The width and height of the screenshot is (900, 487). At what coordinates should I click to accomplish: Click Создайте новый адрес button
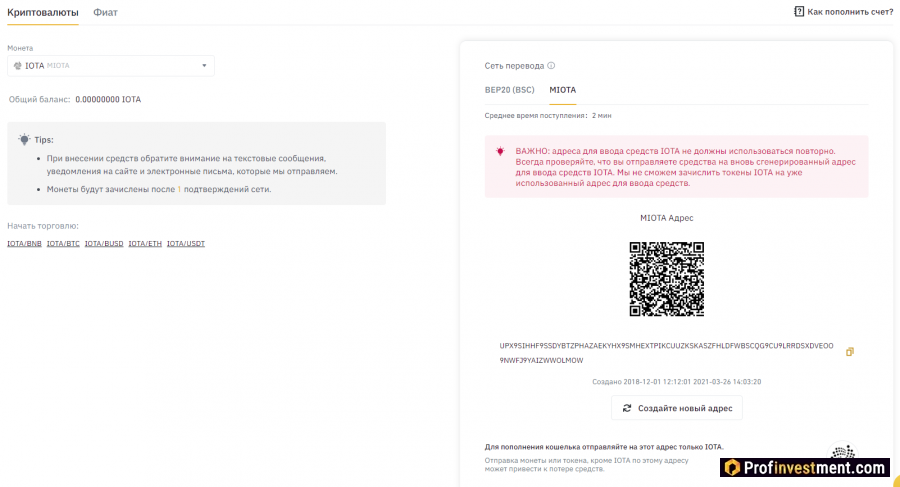click(677, 408)
